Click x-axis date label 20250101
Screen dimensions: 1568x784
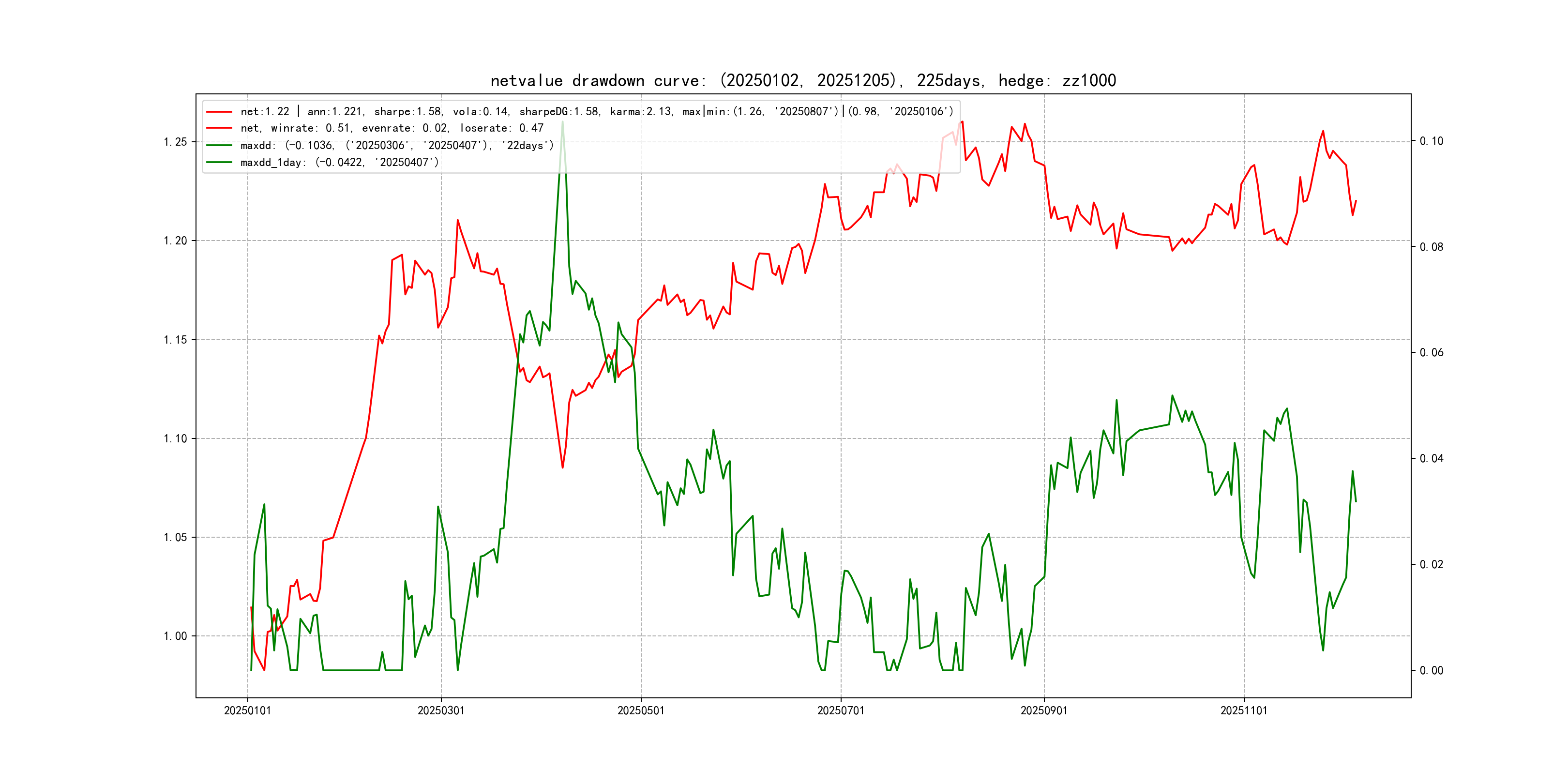tap(247, 710)
